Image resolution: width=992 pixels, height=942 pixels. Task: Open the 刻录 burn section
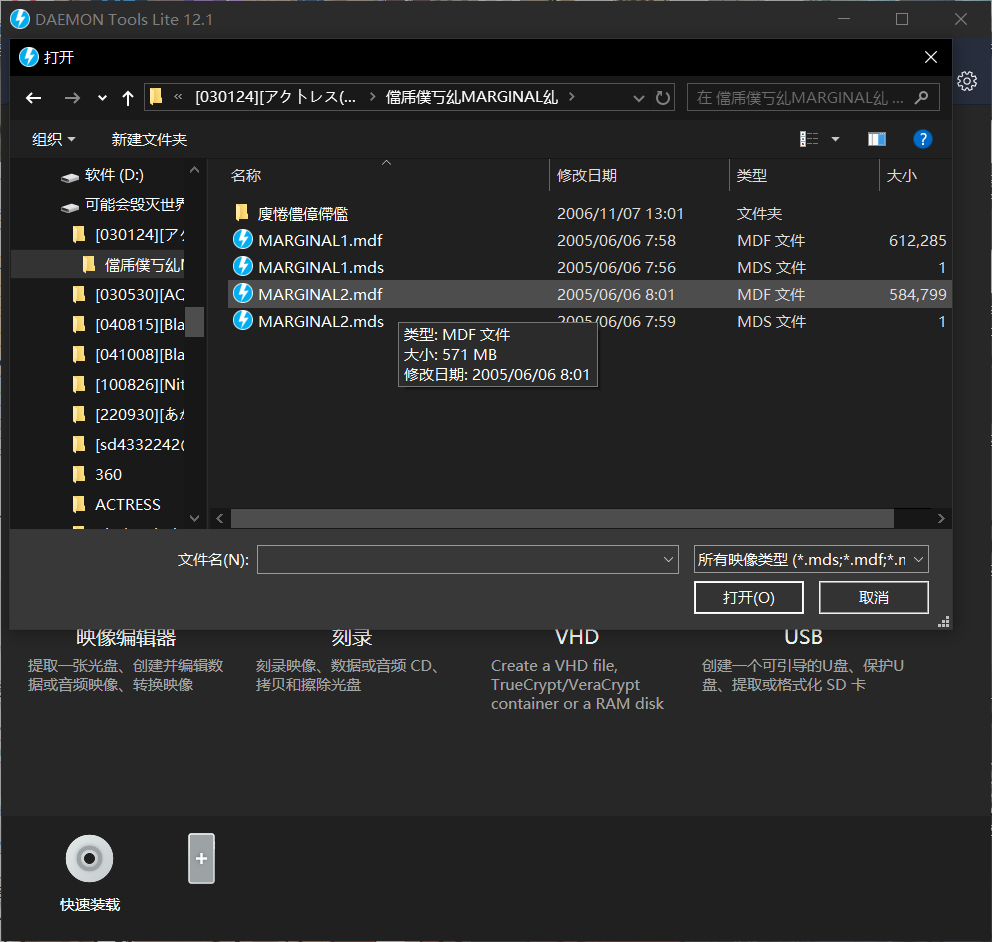[x=352, y=638]
